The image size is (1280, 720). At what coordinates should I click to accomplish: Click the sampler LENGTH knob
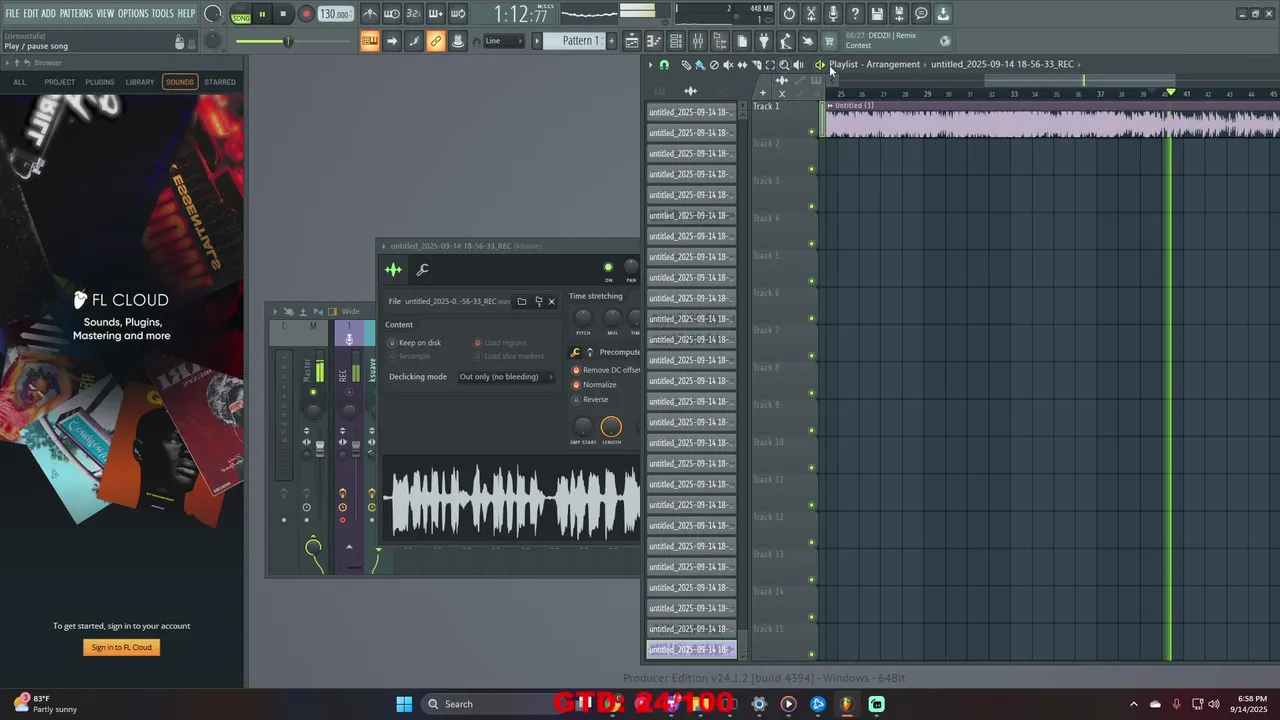point(611,427)
